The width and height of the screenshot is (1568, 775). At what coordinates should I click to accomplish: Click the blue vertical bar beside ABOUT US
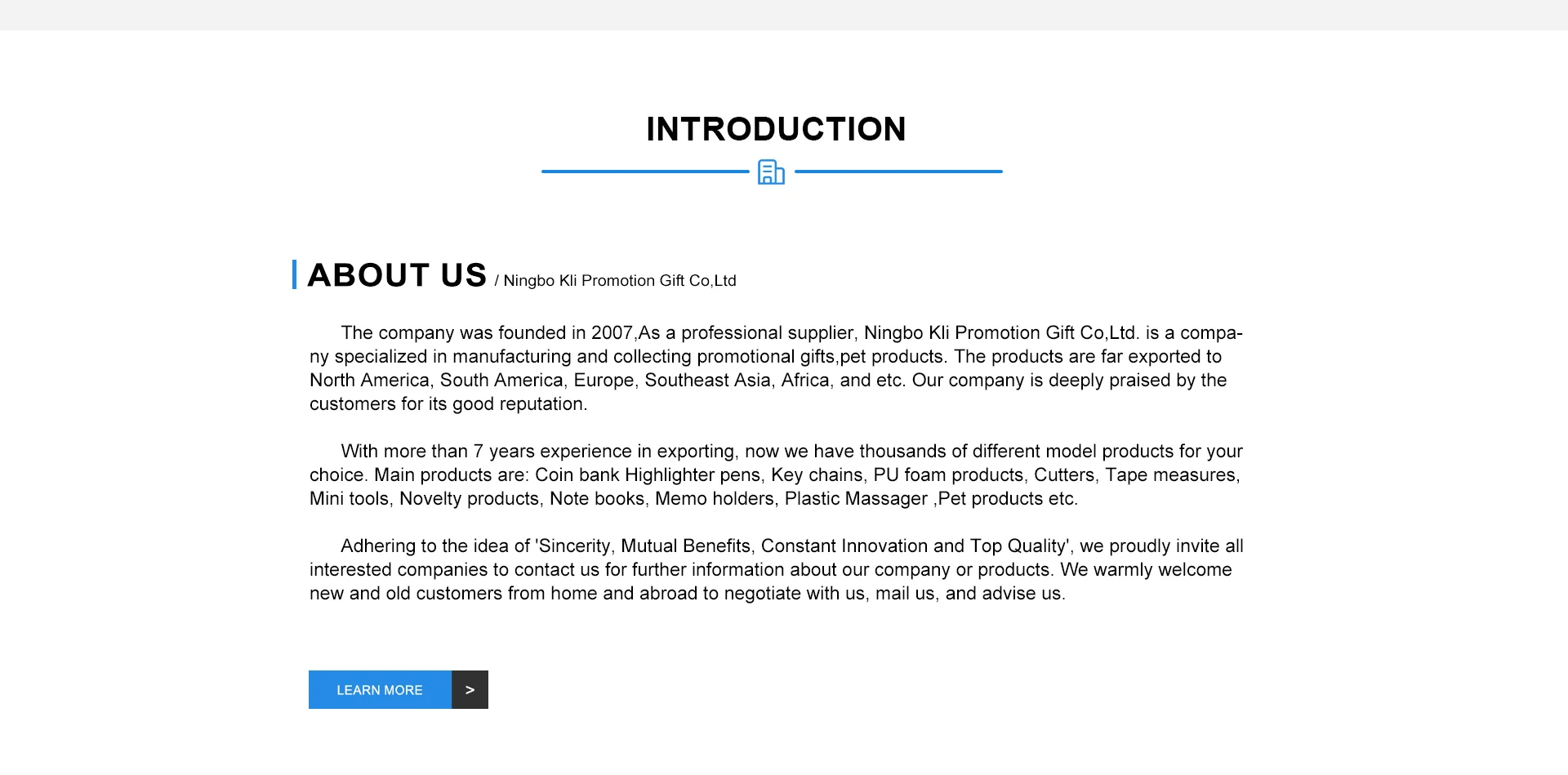point(294,274)
